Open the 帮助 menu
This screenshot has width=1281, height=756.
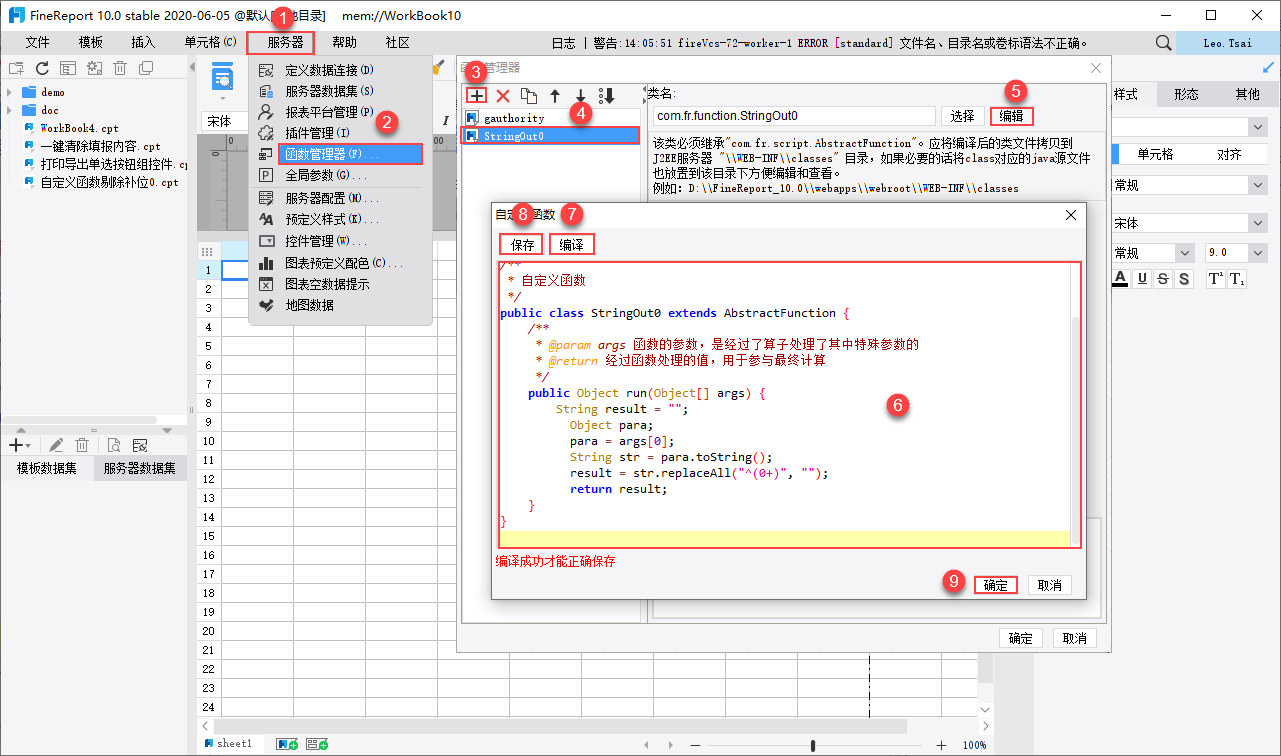tap(344, 43)
